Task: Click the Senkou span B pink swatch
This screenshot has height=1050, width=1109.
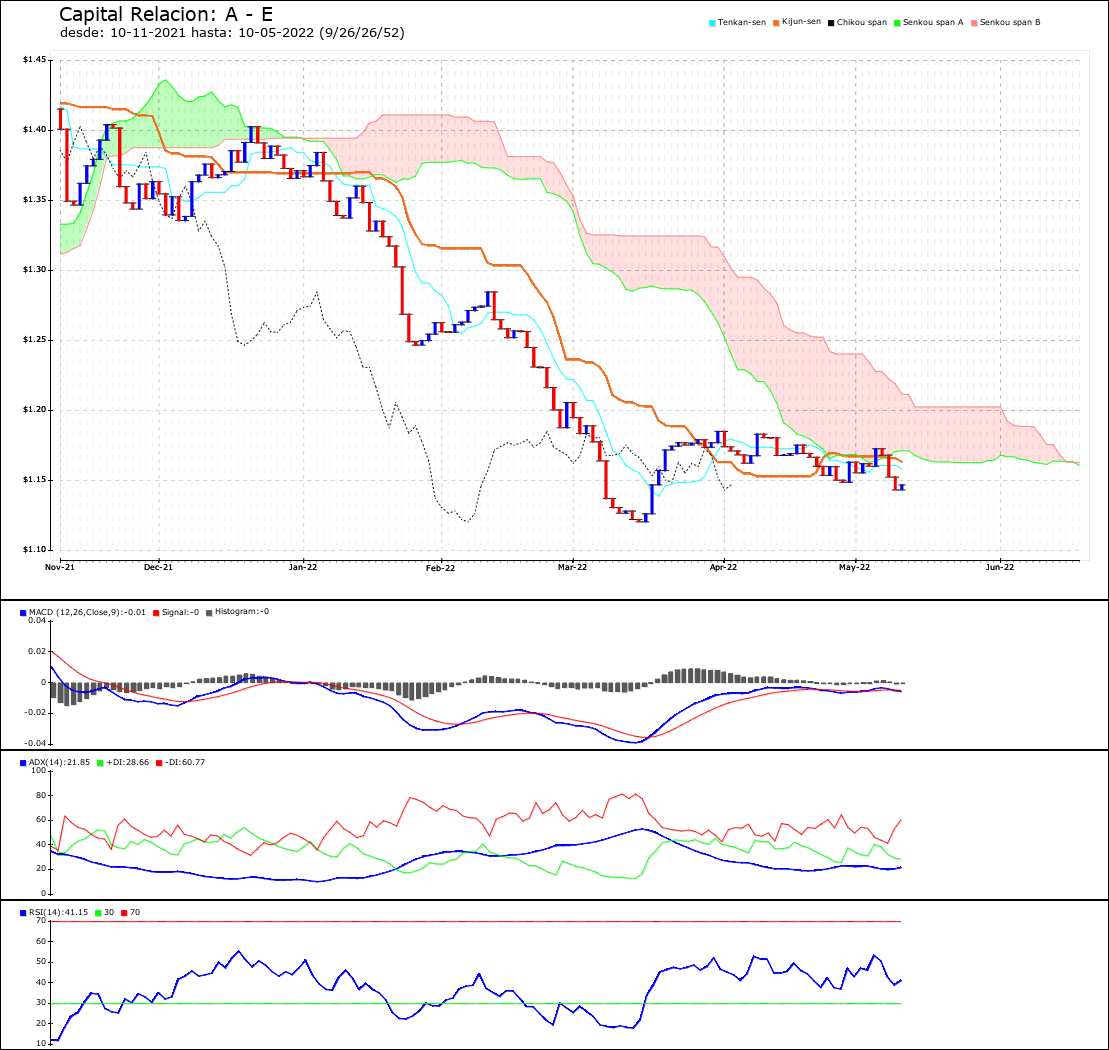Action: tap(974, 23)
